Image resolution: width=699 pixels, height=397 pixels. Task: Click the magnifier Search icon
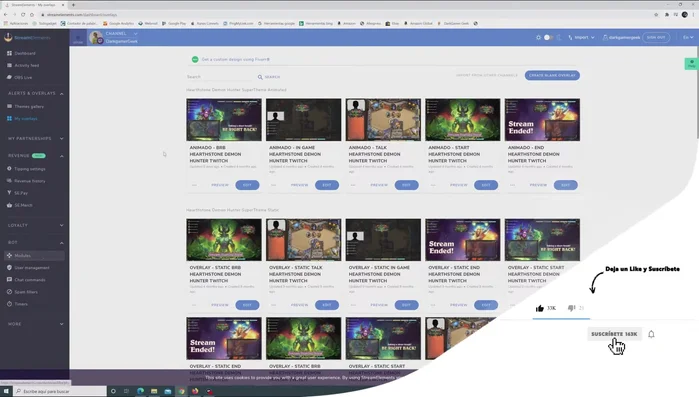pyautogui.click(x=260, y=77)
